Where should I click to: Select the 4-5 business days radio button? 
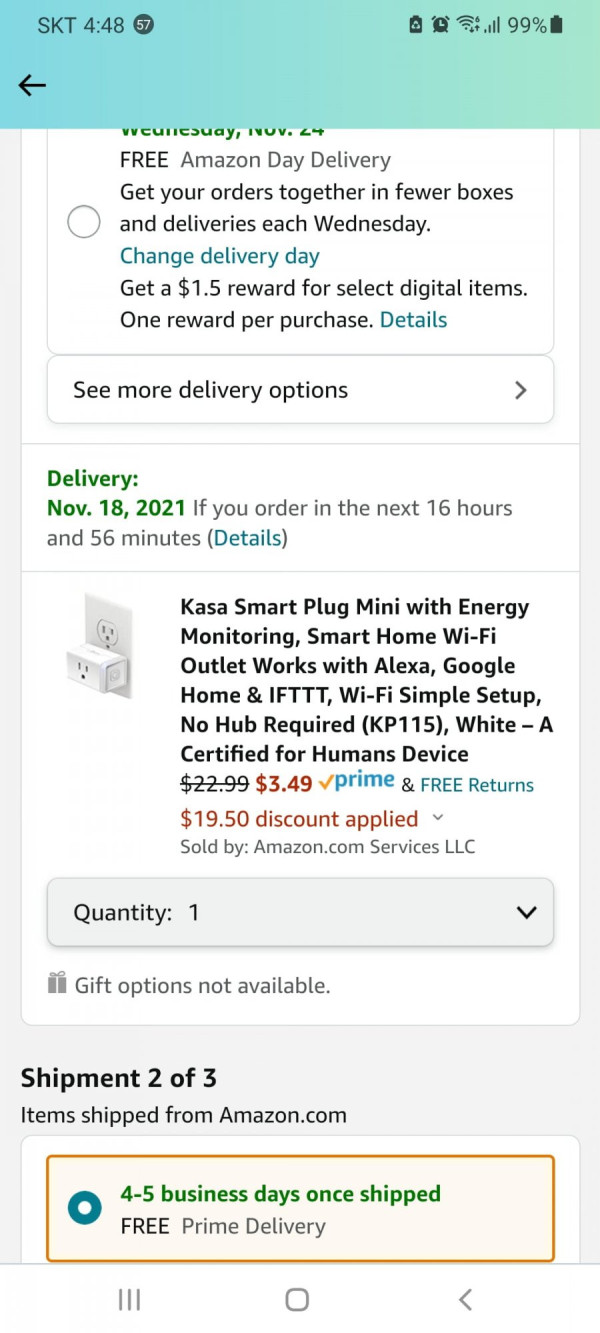84,1209
